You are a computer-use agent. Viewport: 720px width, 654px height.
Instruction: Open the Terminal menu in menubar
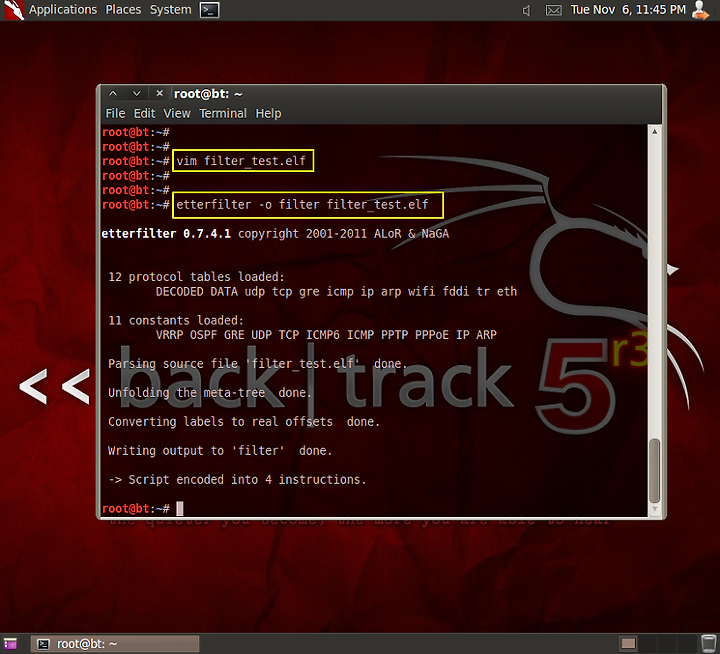pyautogui.click(x=223, y=113)
